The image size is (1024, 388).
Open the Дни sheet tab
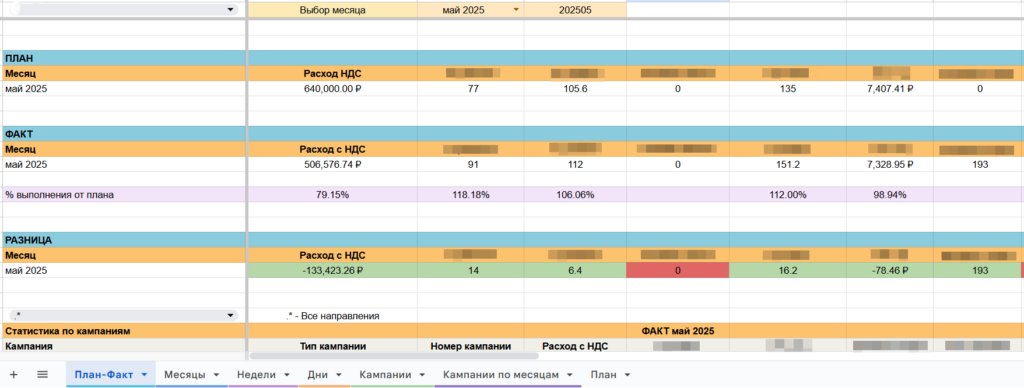point(318,375)
